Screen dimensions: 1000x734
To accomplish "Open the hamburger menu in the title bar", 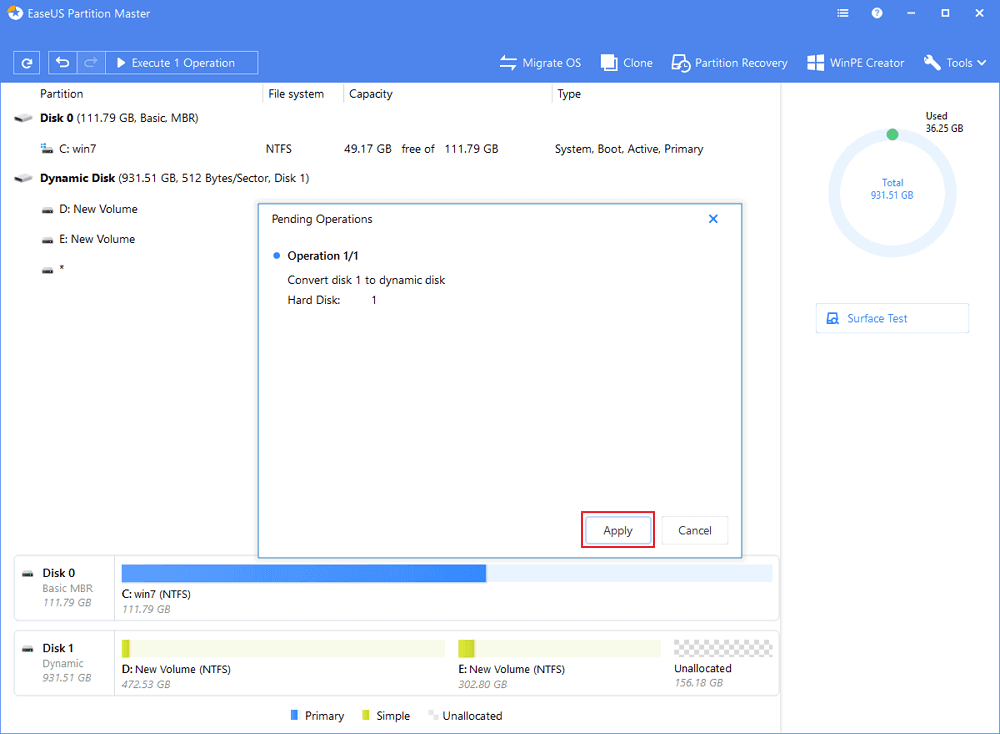I will pos(842,13).
